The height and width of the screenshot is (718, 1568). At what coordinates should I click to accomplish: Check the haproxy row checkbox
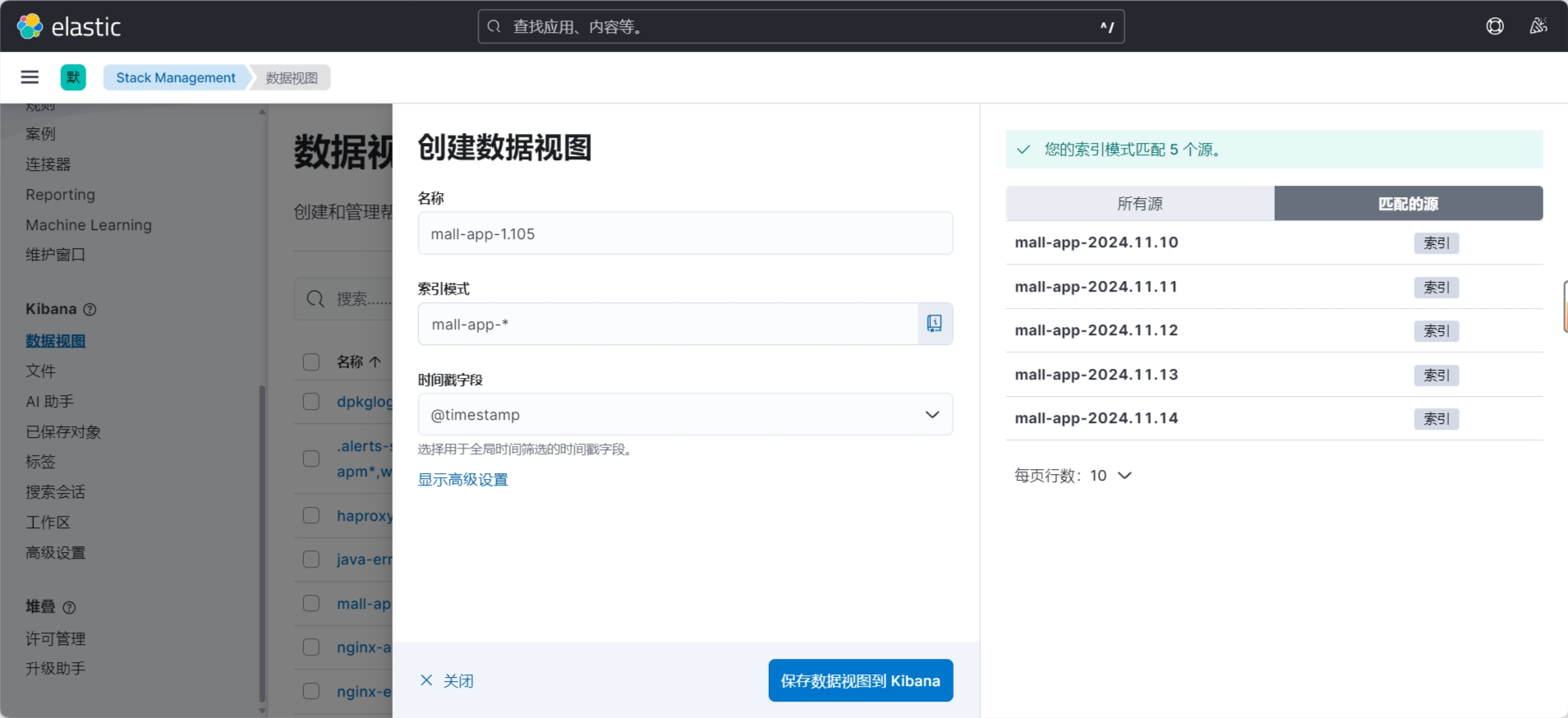tap(311, 516)
